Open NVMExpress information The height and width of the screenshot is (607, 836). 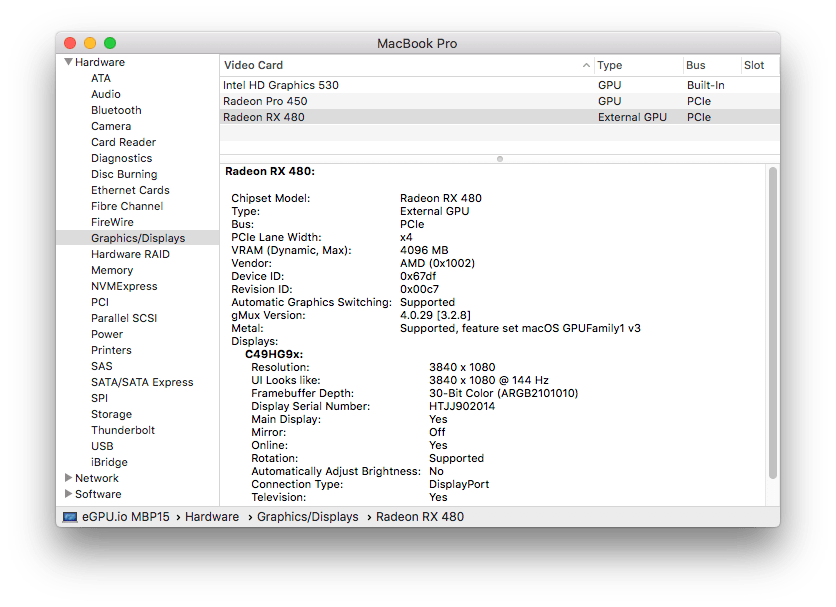[x=124, y=286]
